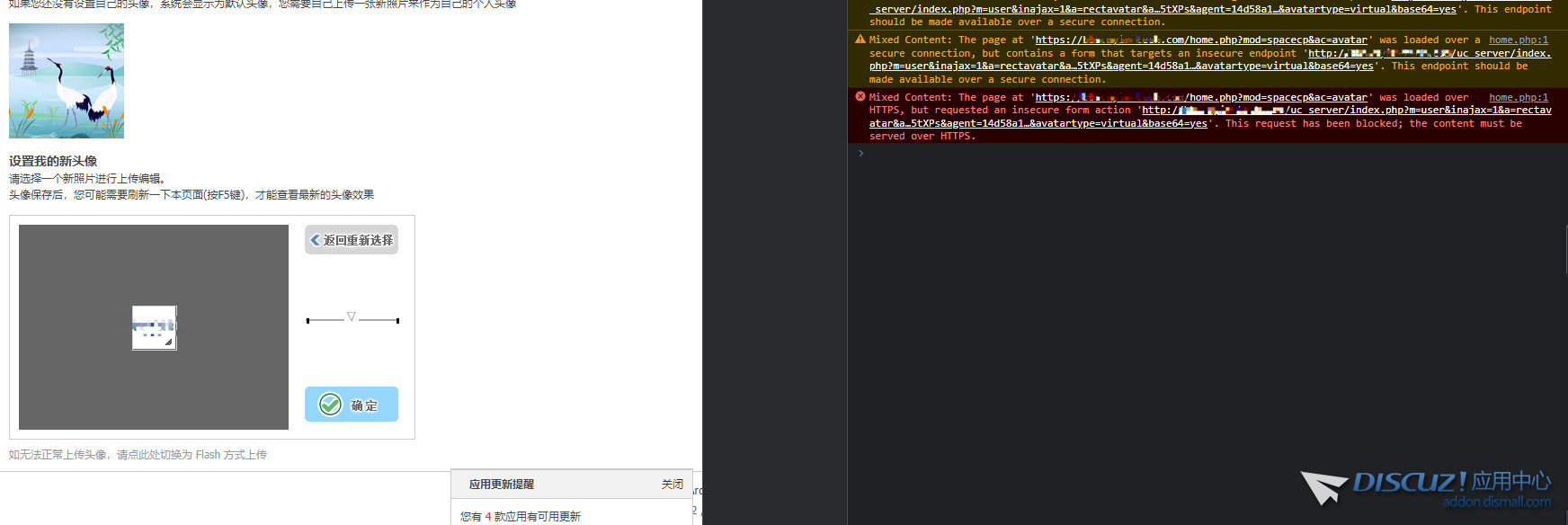Click https home.php URL in red error message
This screenshot has width=1568, height=525.
(1201, 97)
